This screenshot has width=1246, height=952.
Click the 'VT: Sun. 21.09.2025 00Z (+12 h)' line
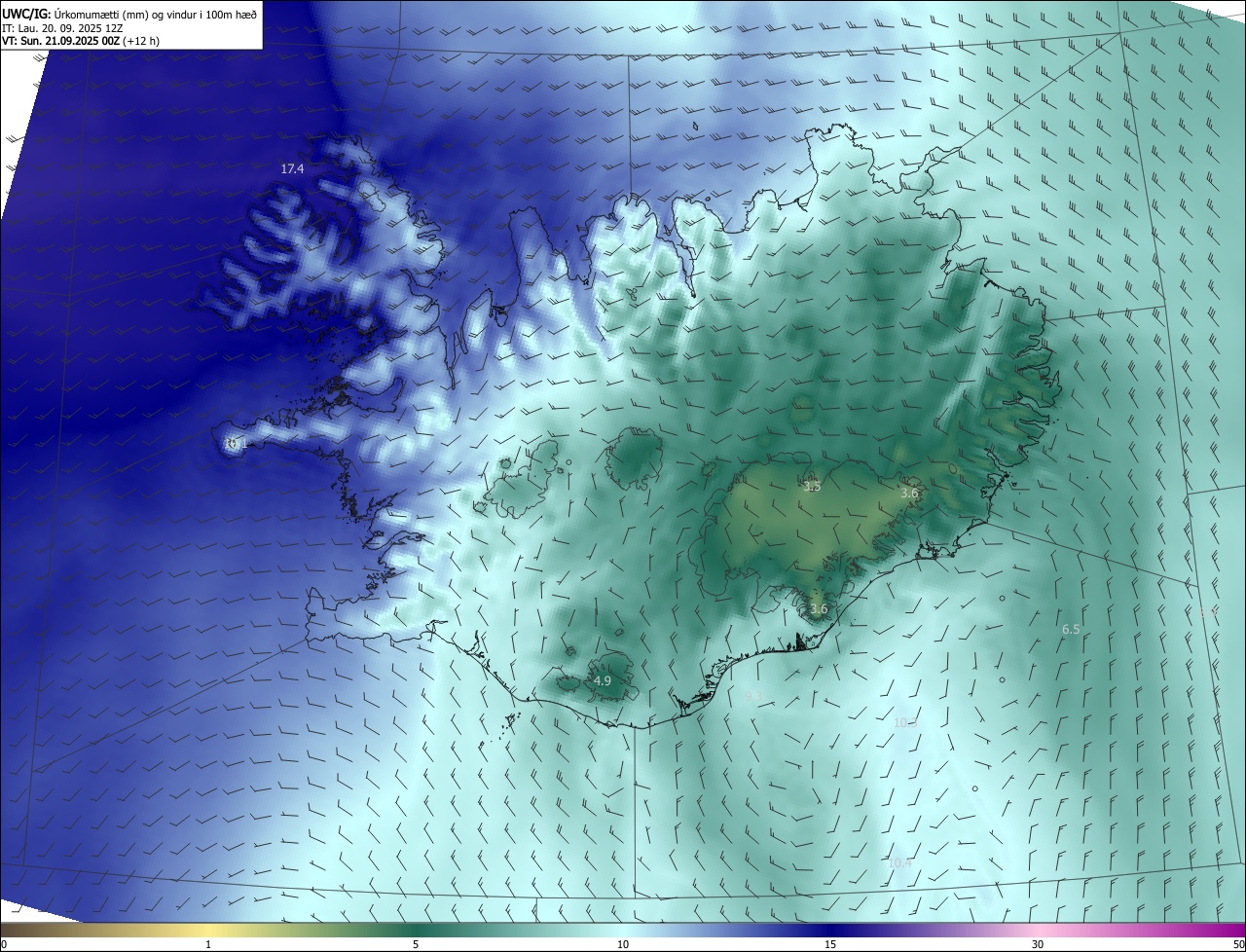[81, 41]
